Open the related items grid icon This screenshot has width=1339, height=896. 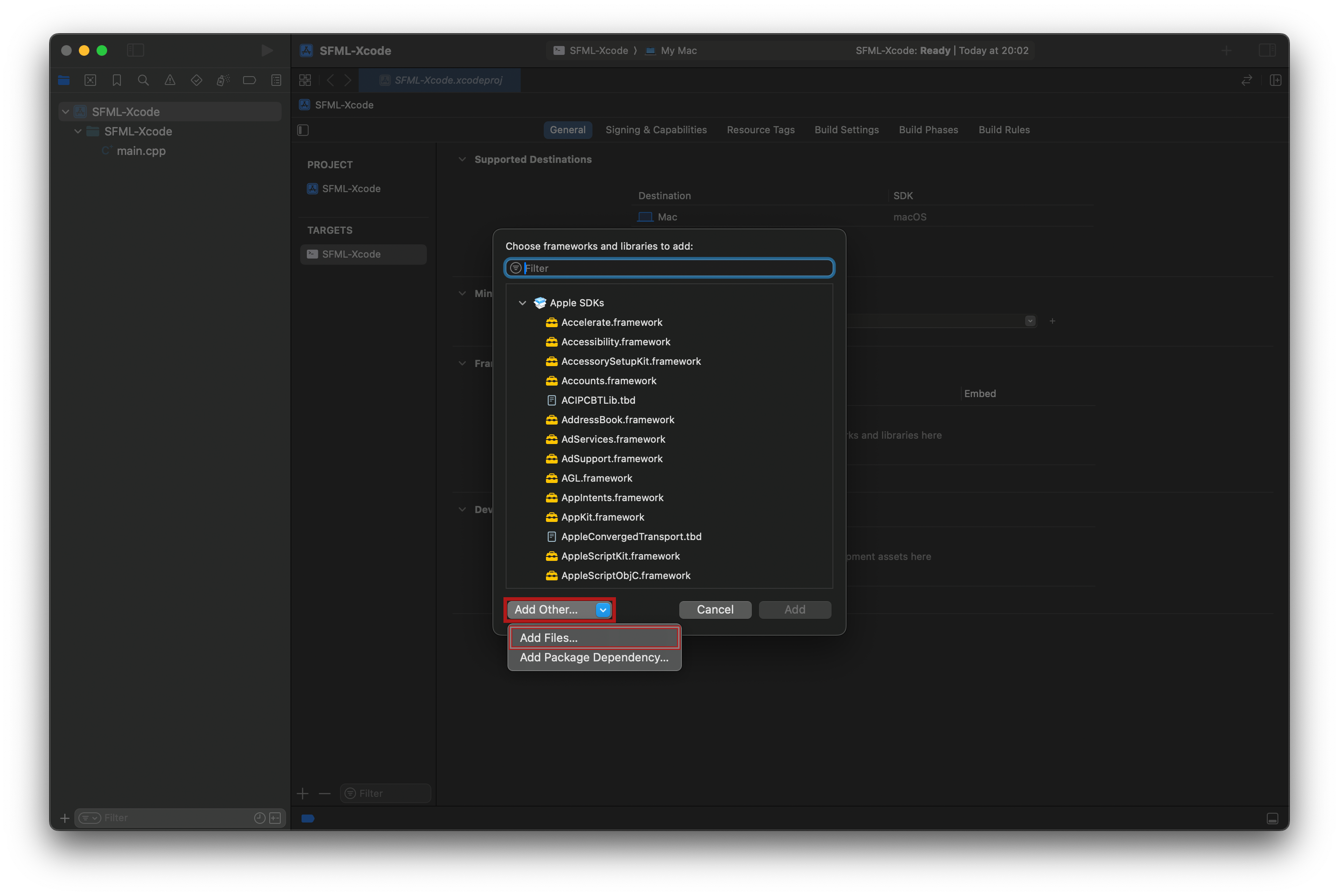point(305,80)
